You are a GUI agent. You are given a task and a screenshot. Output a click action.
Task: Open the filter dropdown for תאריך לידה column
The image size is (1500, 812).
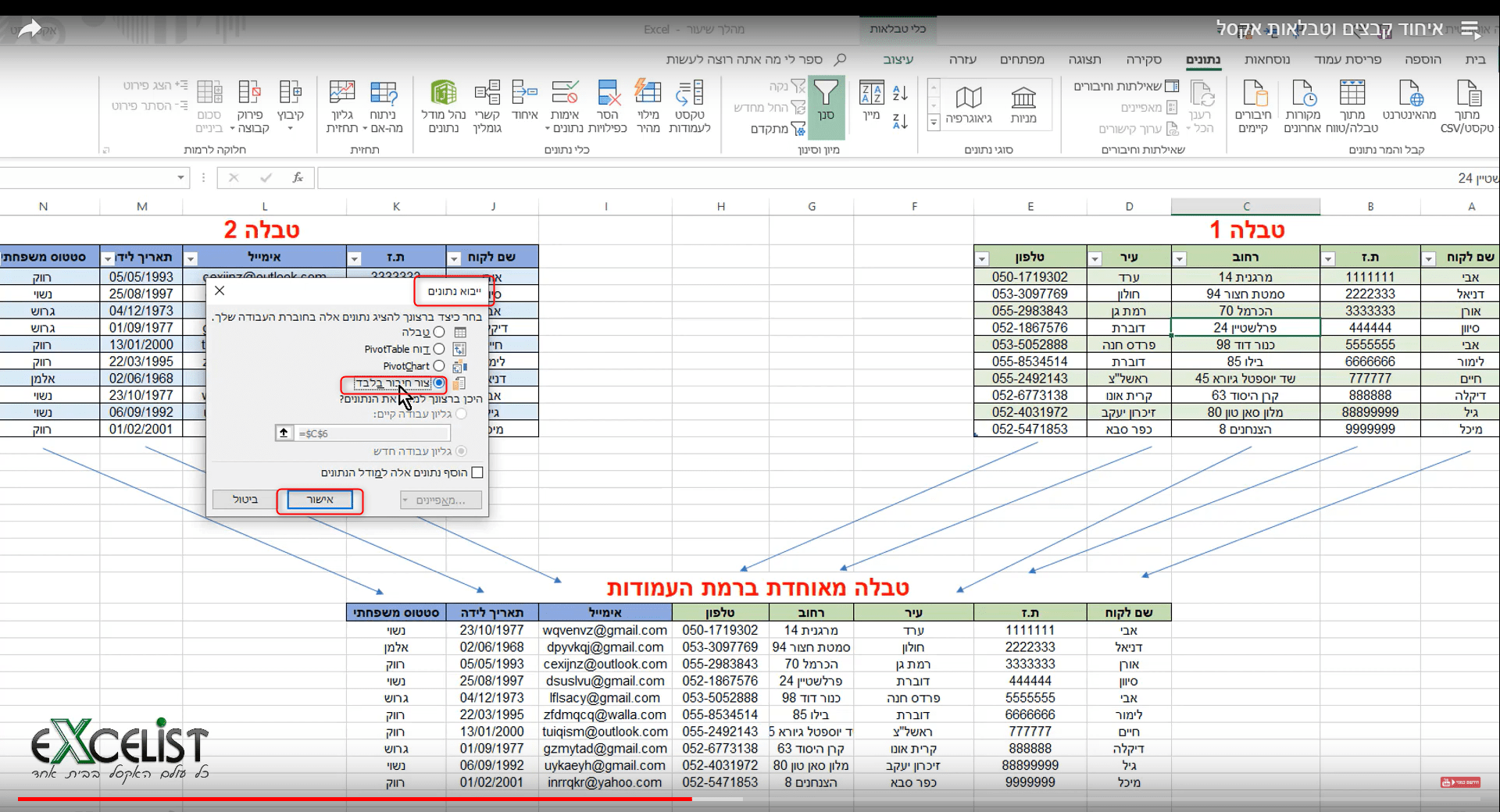click(x=108, y=258)
